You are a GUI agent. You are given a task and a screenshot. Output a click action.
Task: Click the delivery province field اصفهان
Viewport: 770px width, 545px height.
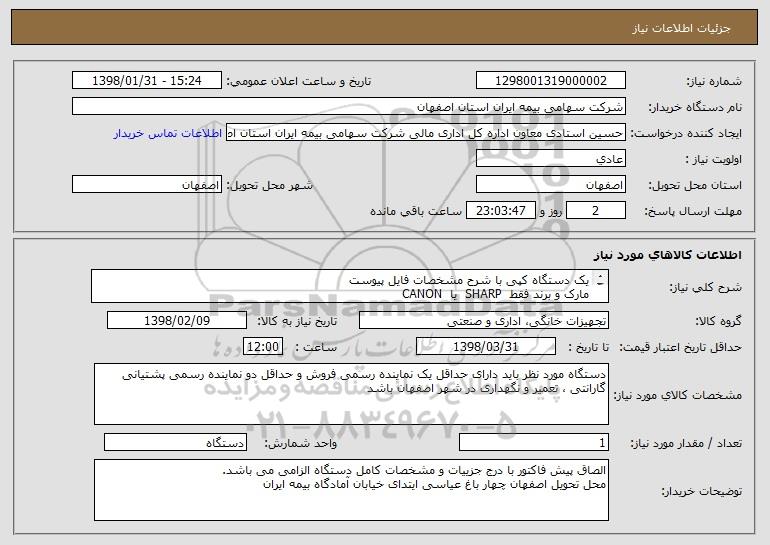click(x=550, y=185)
